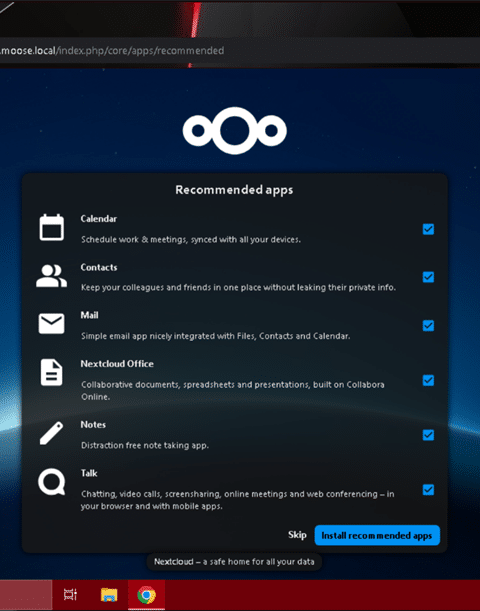Click "Distraction free note taking app" text
The width and height of the screenshot is (480, 611).
(x=145, y=445)
